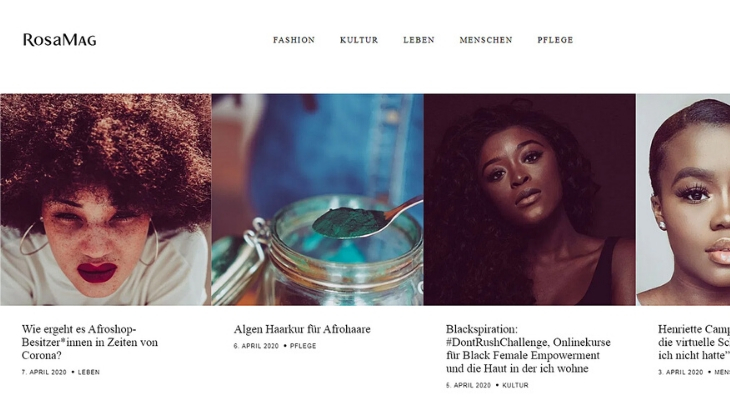Click the 3. April 2020 date label
The width and height of the screenshot is (730, 415).
681,372
